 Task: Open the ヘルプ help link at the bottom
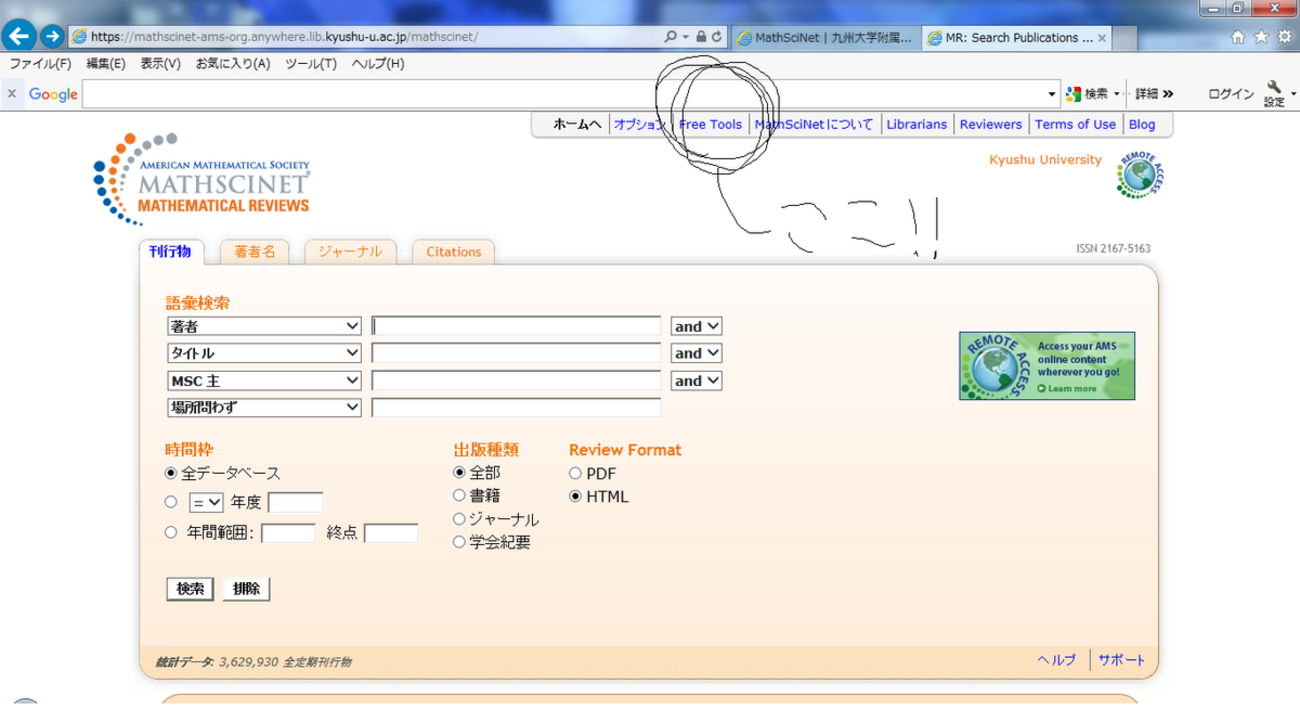[x=1057, y=660]
